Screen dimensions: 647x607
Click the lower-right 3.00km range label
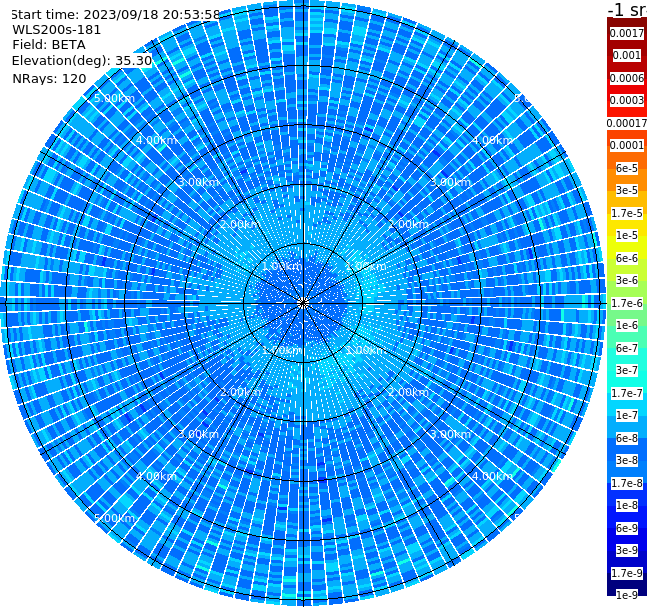coord(450,434)
